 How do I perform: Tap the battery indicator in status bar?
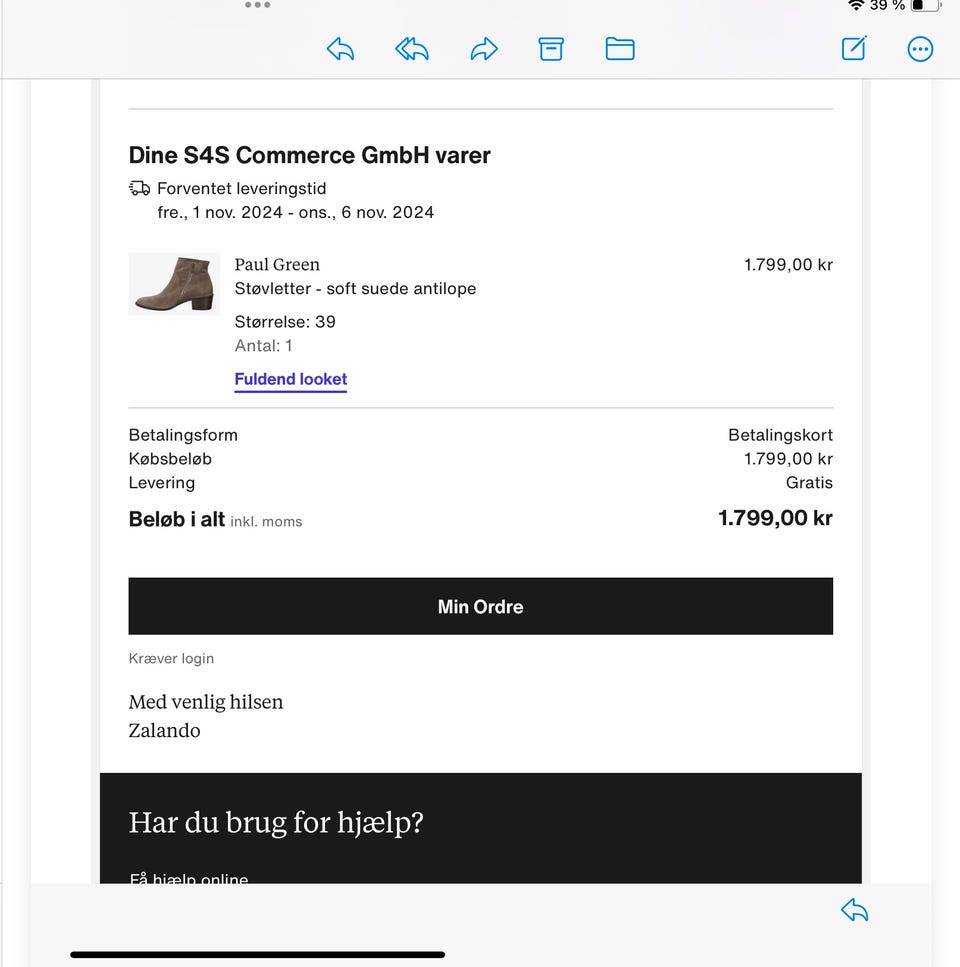pyautogui.click(x=925, y=5)
